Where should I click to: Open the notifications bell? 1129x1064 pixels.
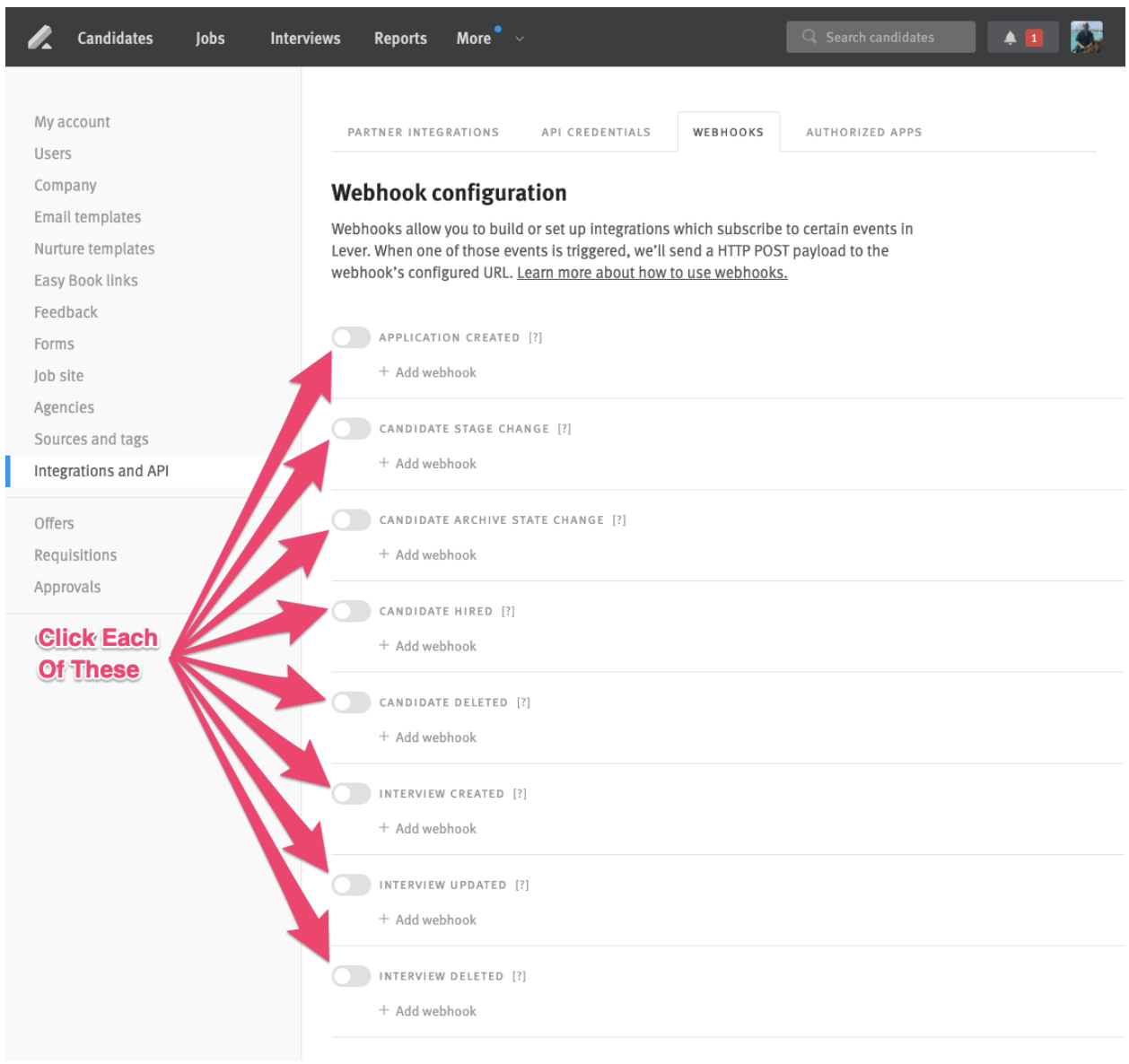click(1009, 37)
